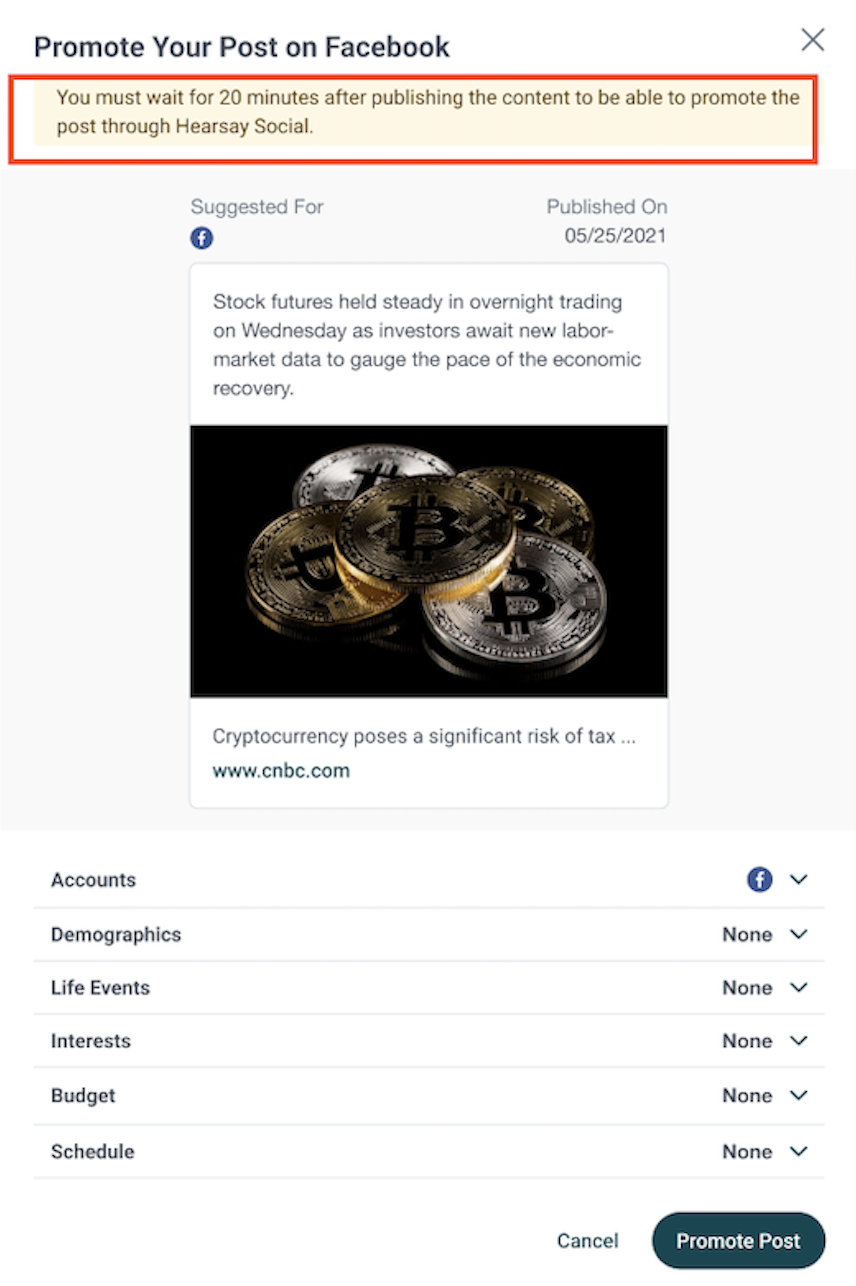Click the Facebook icon under Suggested For

point(202,238)
